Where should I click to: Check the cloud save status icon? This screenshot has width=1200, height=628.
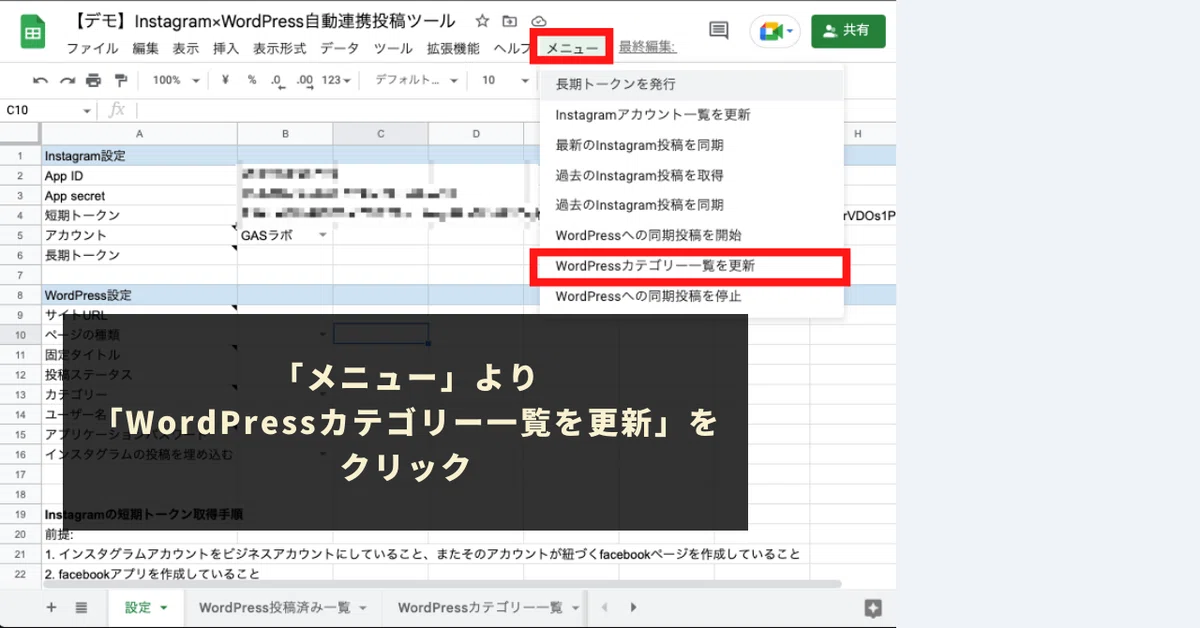[539, 21]
